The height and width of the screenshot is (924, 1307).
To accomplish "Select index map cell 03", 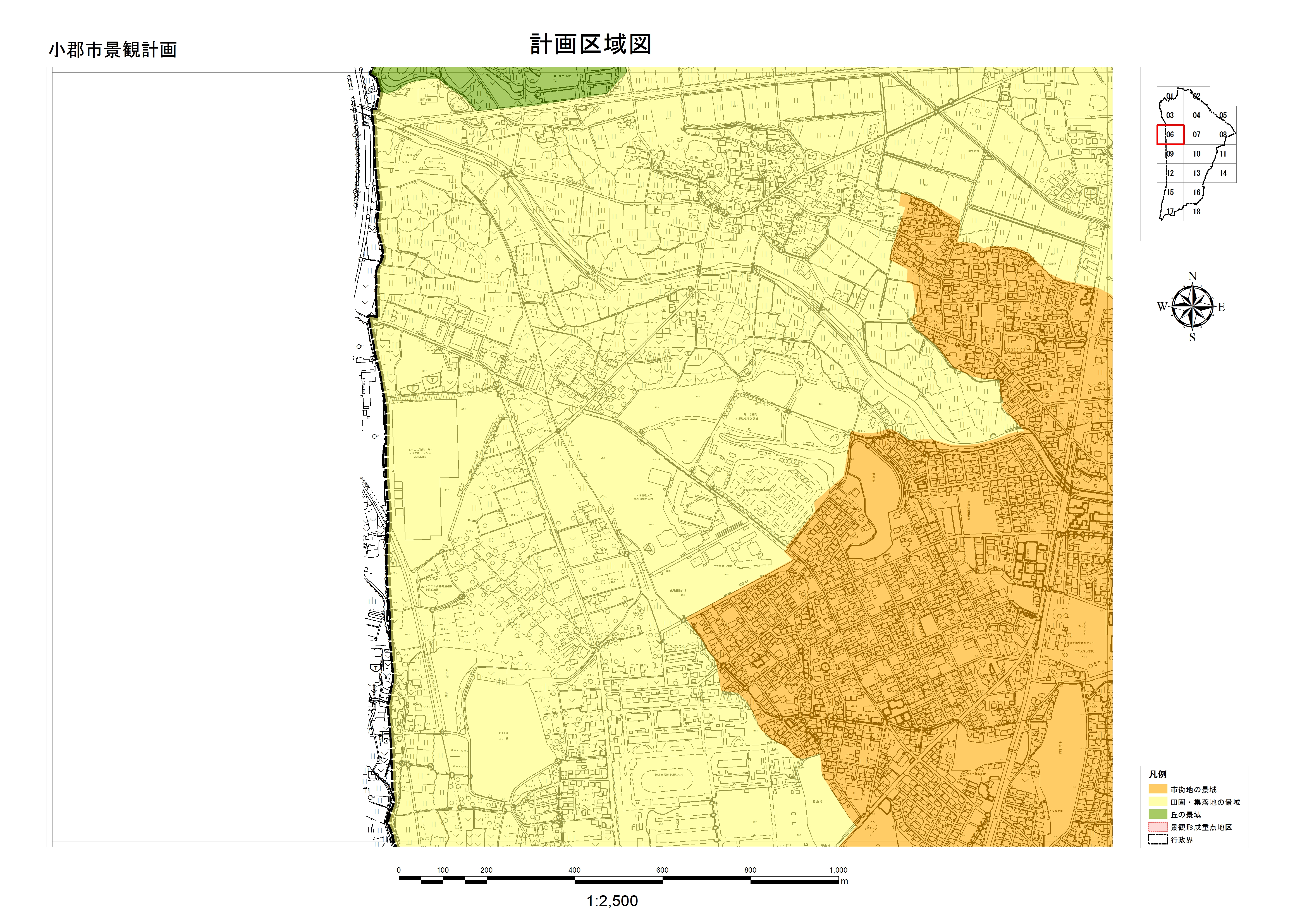I will 1170,116.
